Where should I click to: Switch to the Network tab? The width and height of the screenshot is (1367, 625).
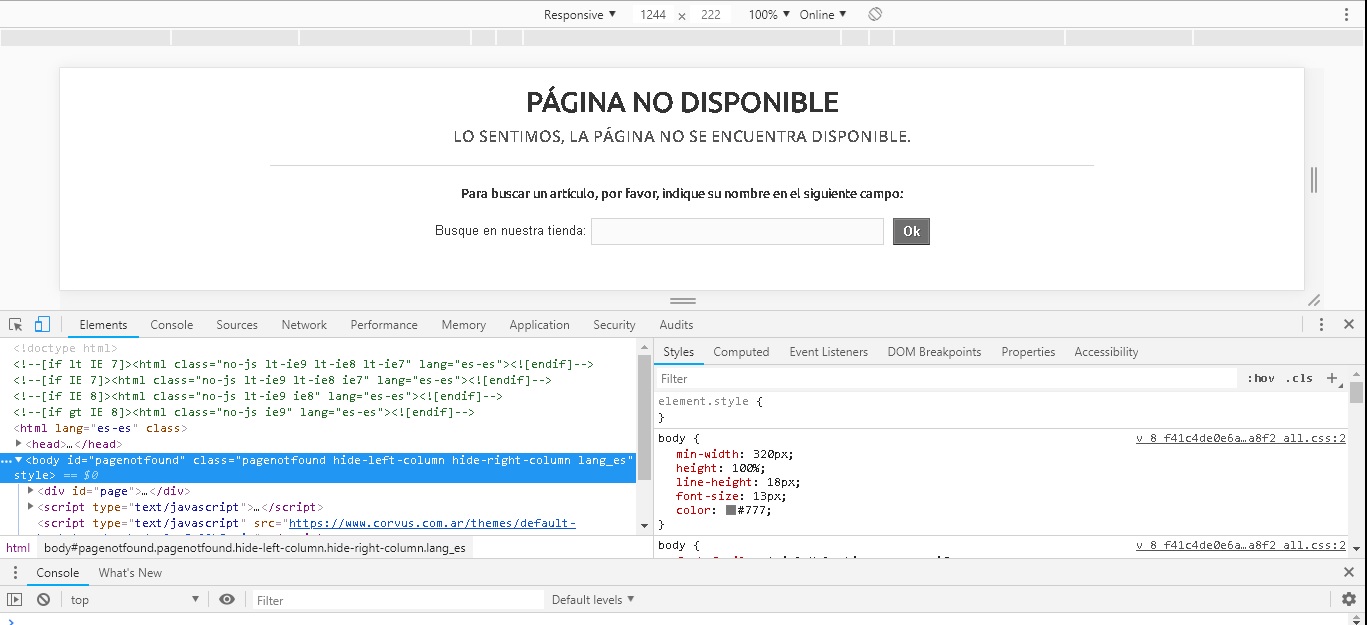tap(304, 325)
